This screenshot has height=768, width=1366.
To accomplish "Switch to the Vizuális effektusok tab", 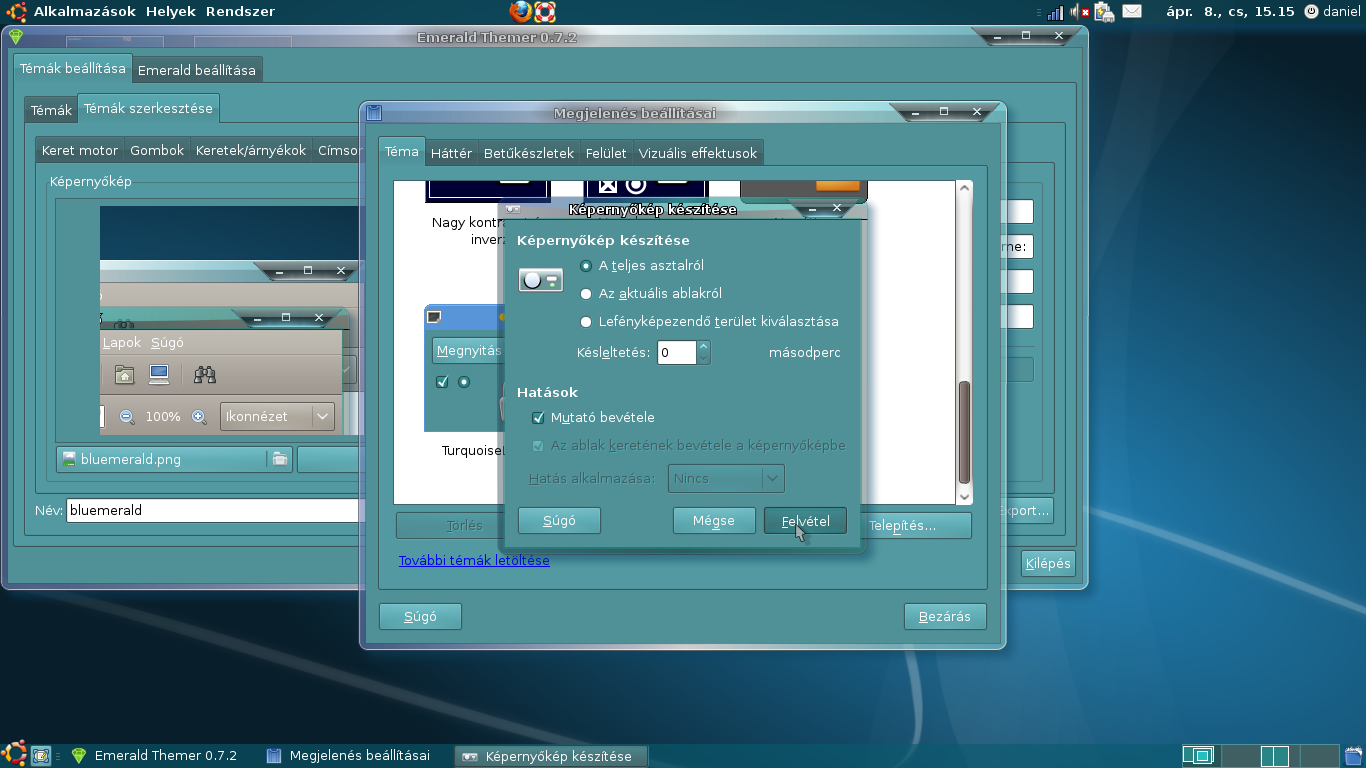I will click(x=698, y=153).
